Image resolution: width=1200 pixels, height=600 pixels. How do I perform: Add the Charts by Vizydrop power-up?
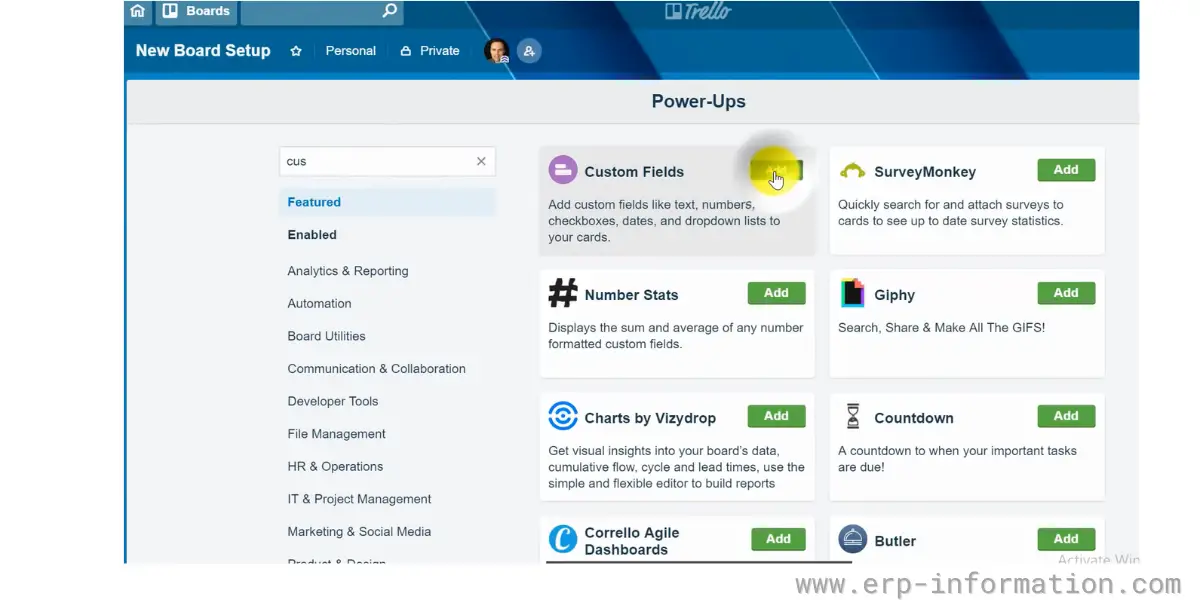(x=776, y=416)
